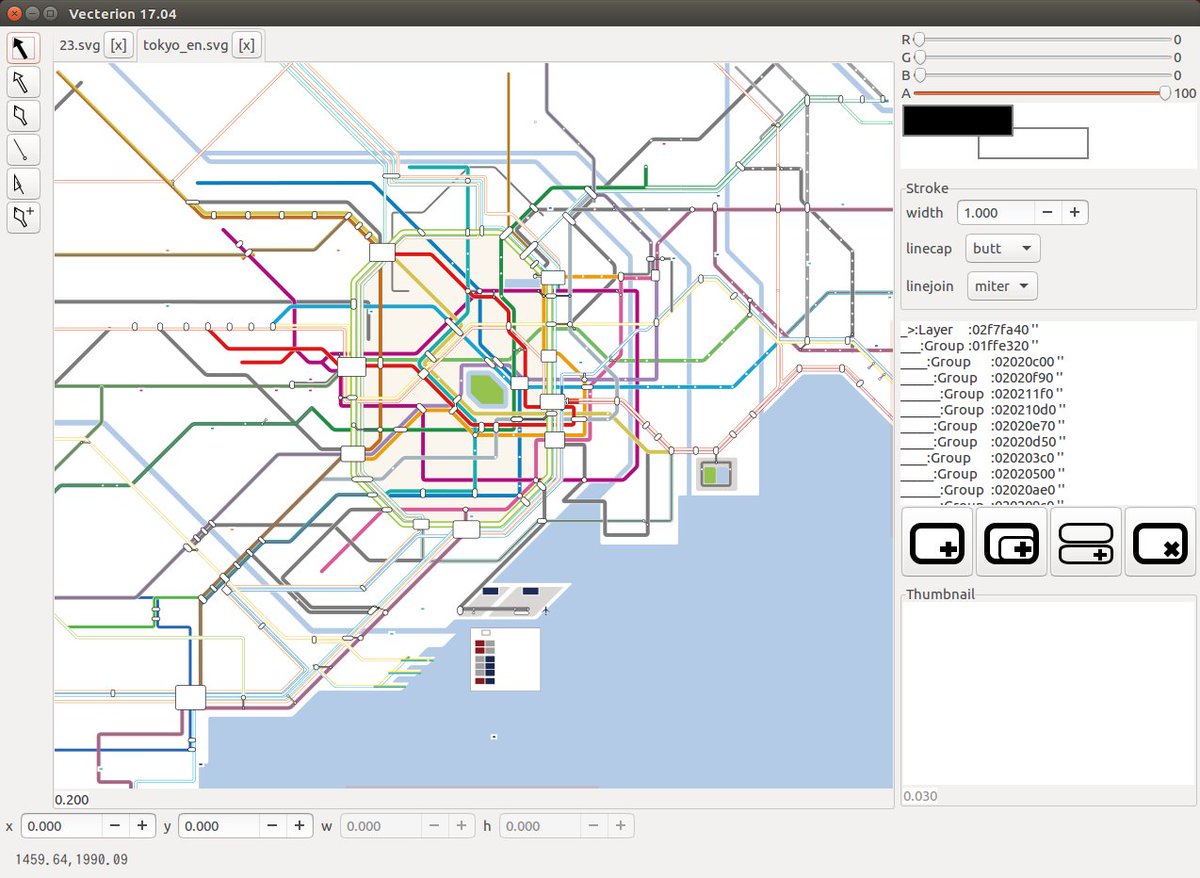Click the y coordinate input field
This screenshot has width=1200, height=878.
tap(220, 826)
